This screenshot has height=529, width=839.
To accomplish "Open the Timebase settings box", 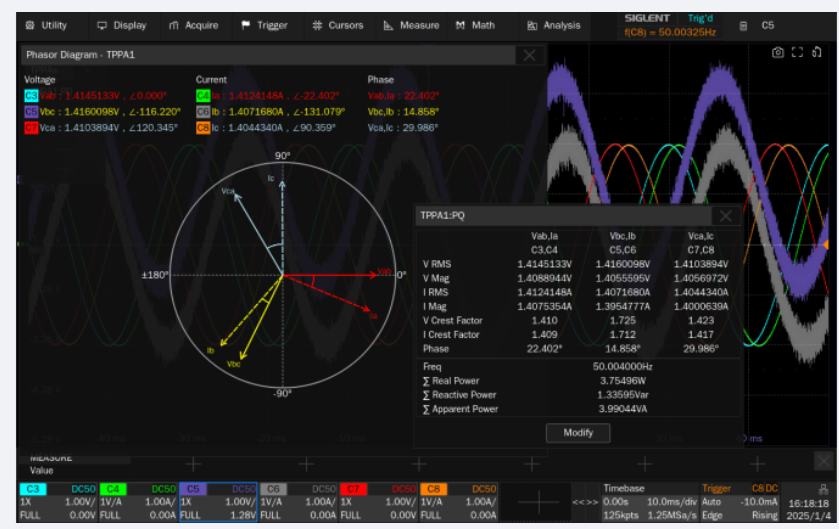I will click(648, 500).
